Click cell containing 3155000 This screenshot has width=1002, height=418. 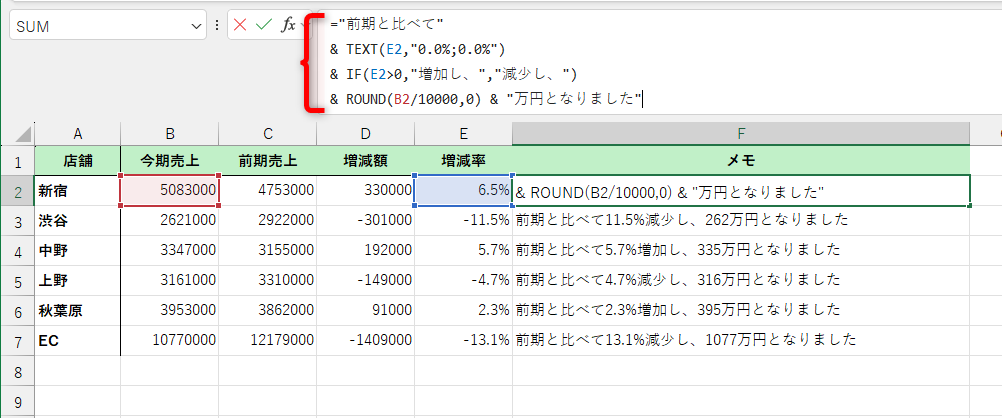click(x=267, y=251)
